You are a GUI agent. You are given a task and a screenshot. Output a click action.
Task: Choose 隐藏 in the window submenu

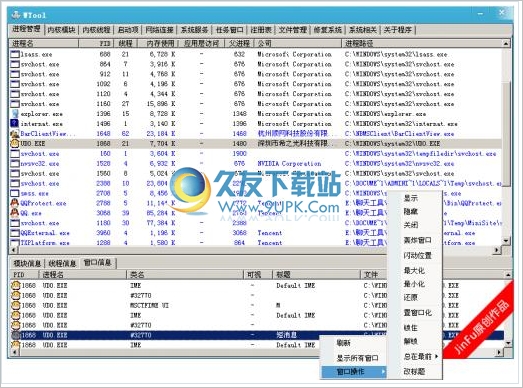(411, 211)
